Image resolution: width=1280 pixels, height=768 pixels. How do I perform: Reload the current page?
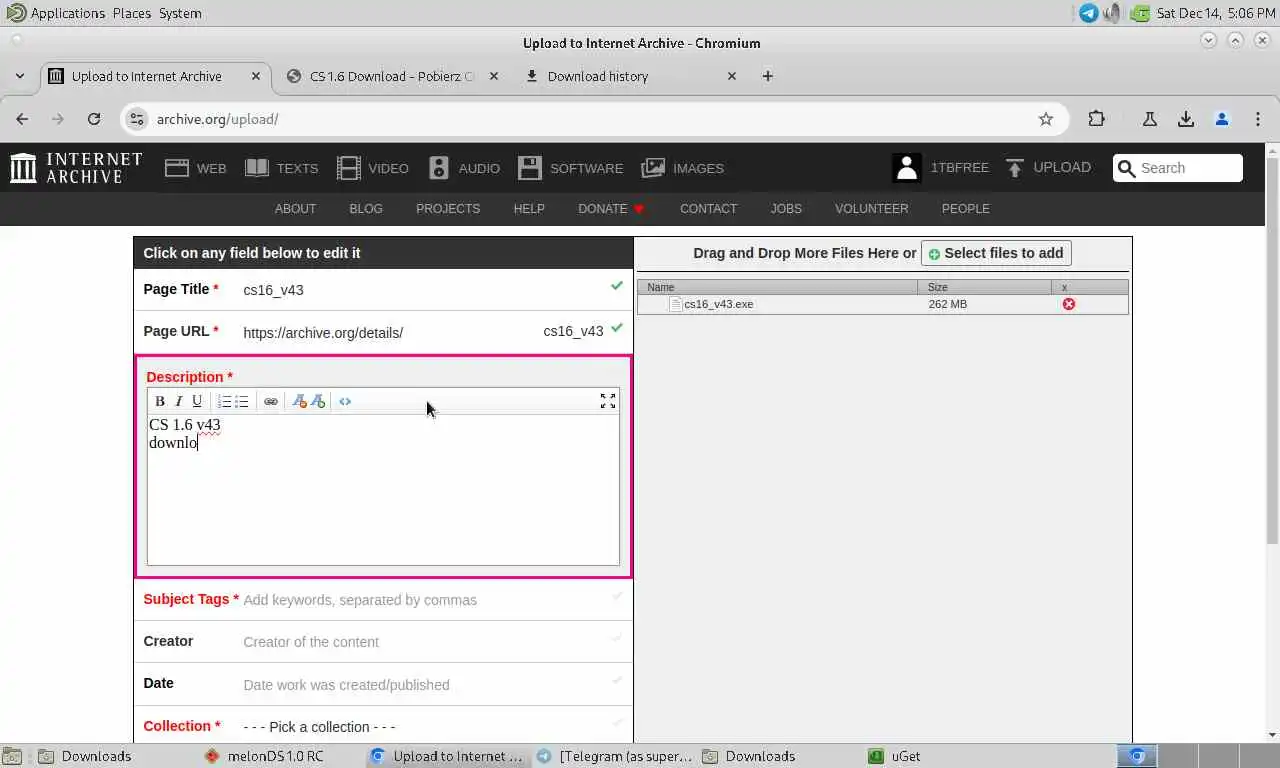pyautogui.click(x=94, y=119)
